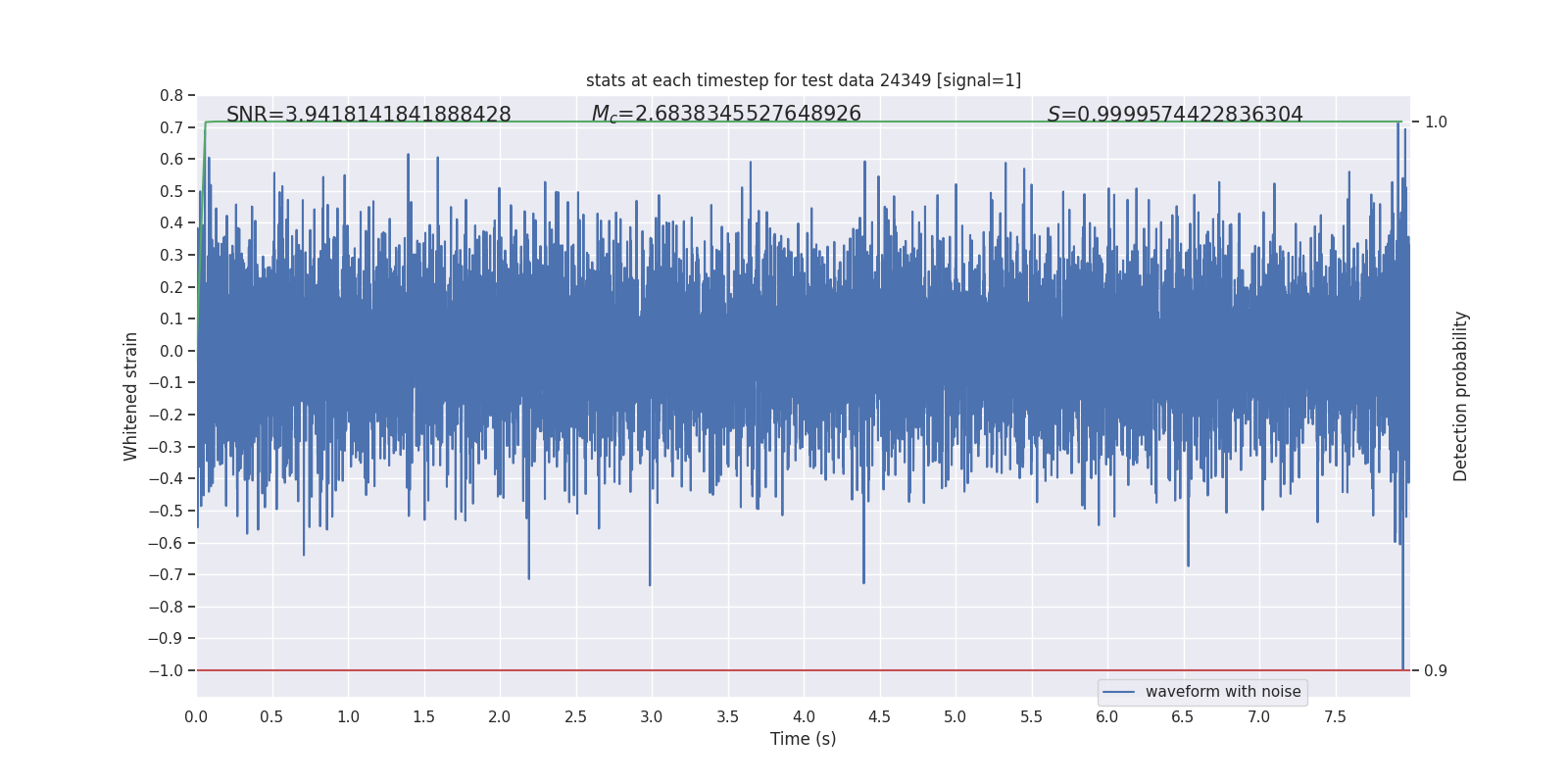Click the −0.9 Whitened strain tick label
1568x784 pixels.
point(166,638)
